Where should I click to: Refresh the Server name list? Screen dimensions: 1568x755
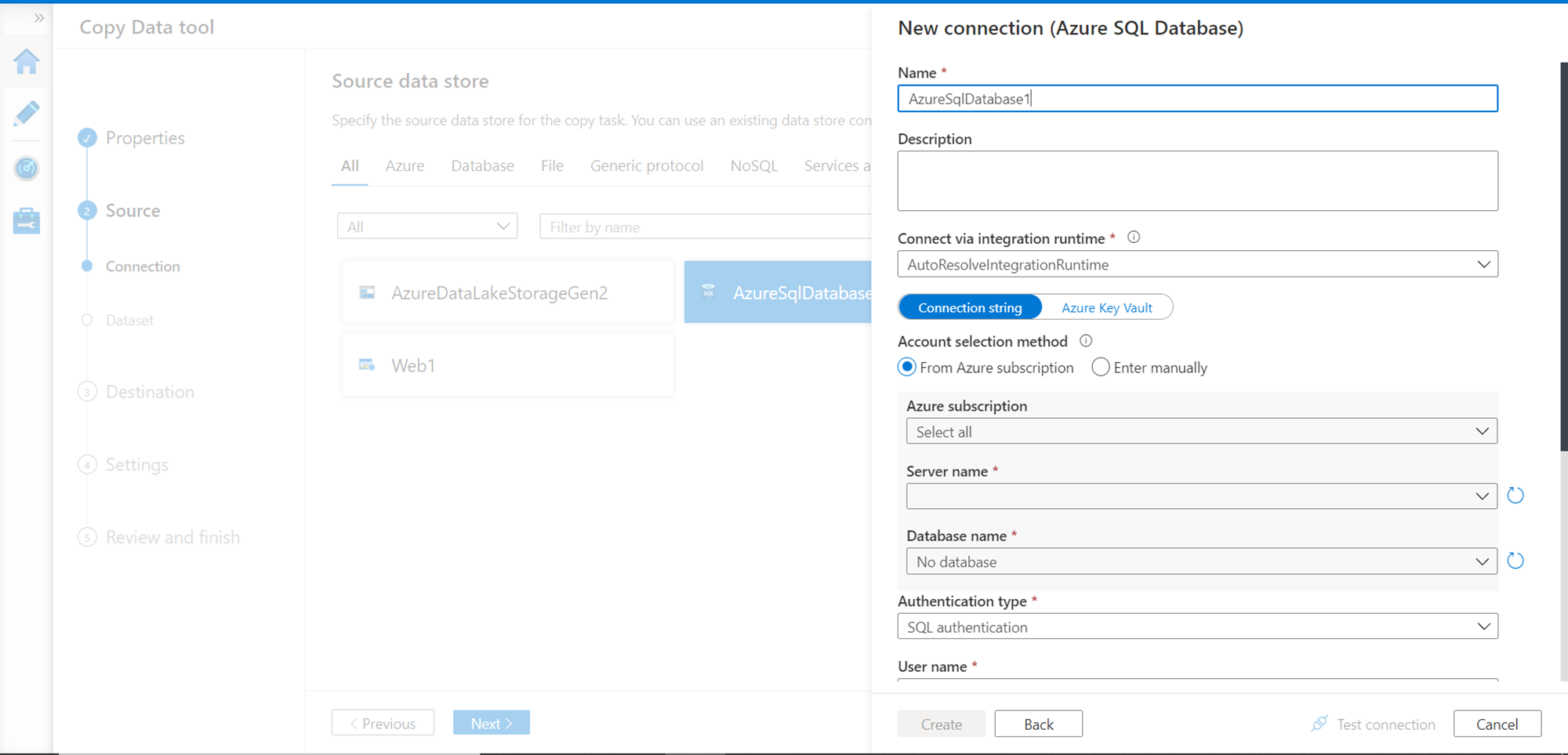pos(1515,495)
